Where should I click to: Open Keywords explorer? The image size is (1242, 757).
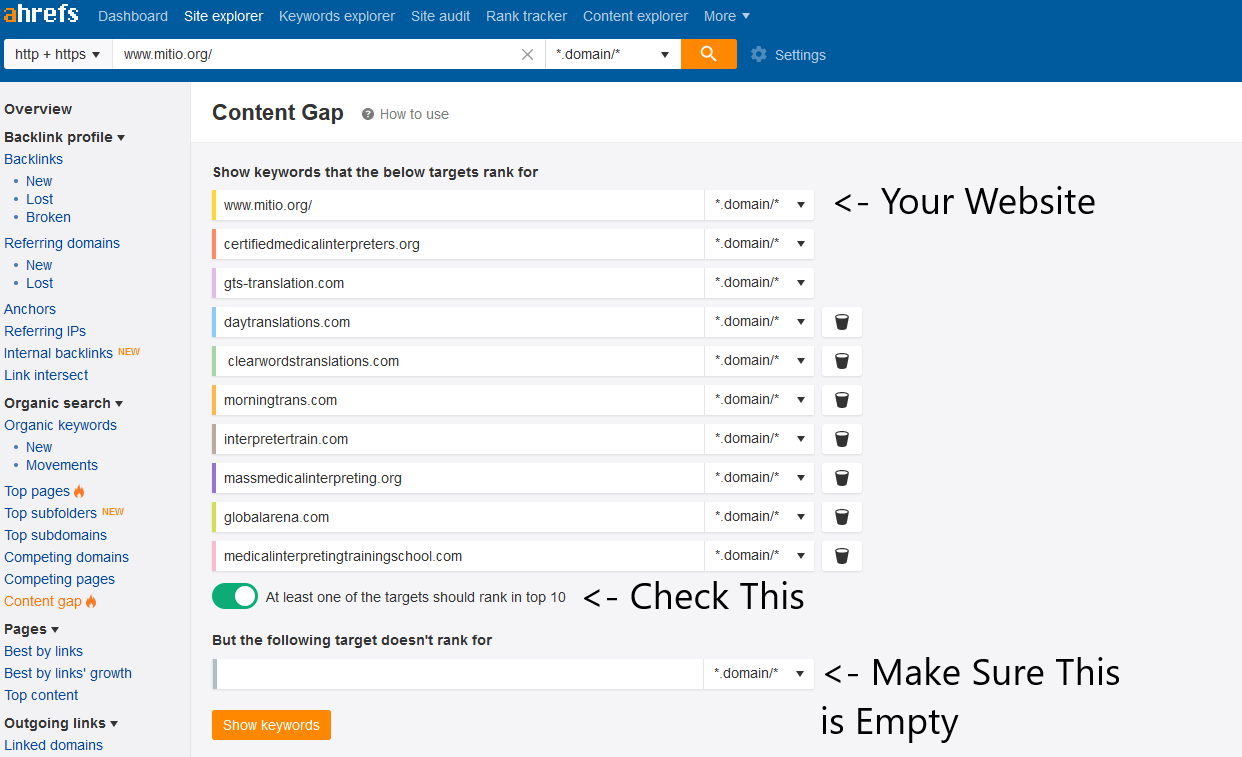tap(337, 16)
